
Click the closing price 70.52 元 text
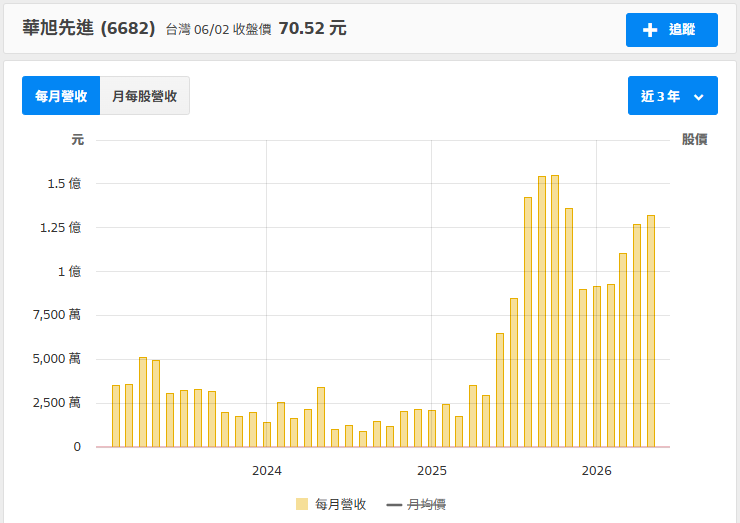pos(312,28)
